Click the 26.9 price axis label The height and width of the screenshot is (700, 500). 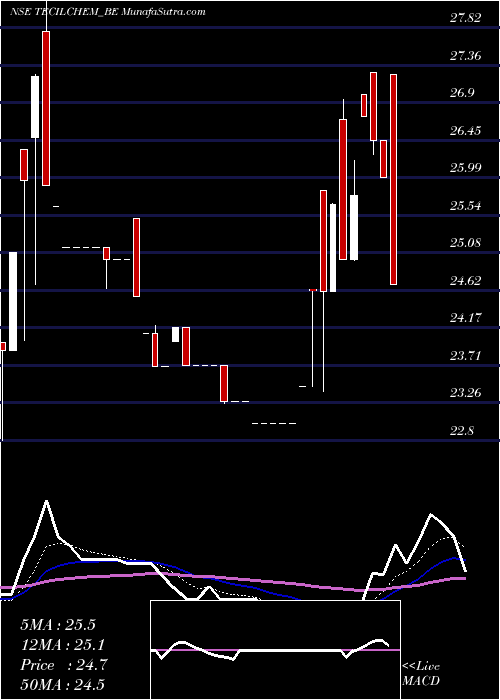pos(462,93)
